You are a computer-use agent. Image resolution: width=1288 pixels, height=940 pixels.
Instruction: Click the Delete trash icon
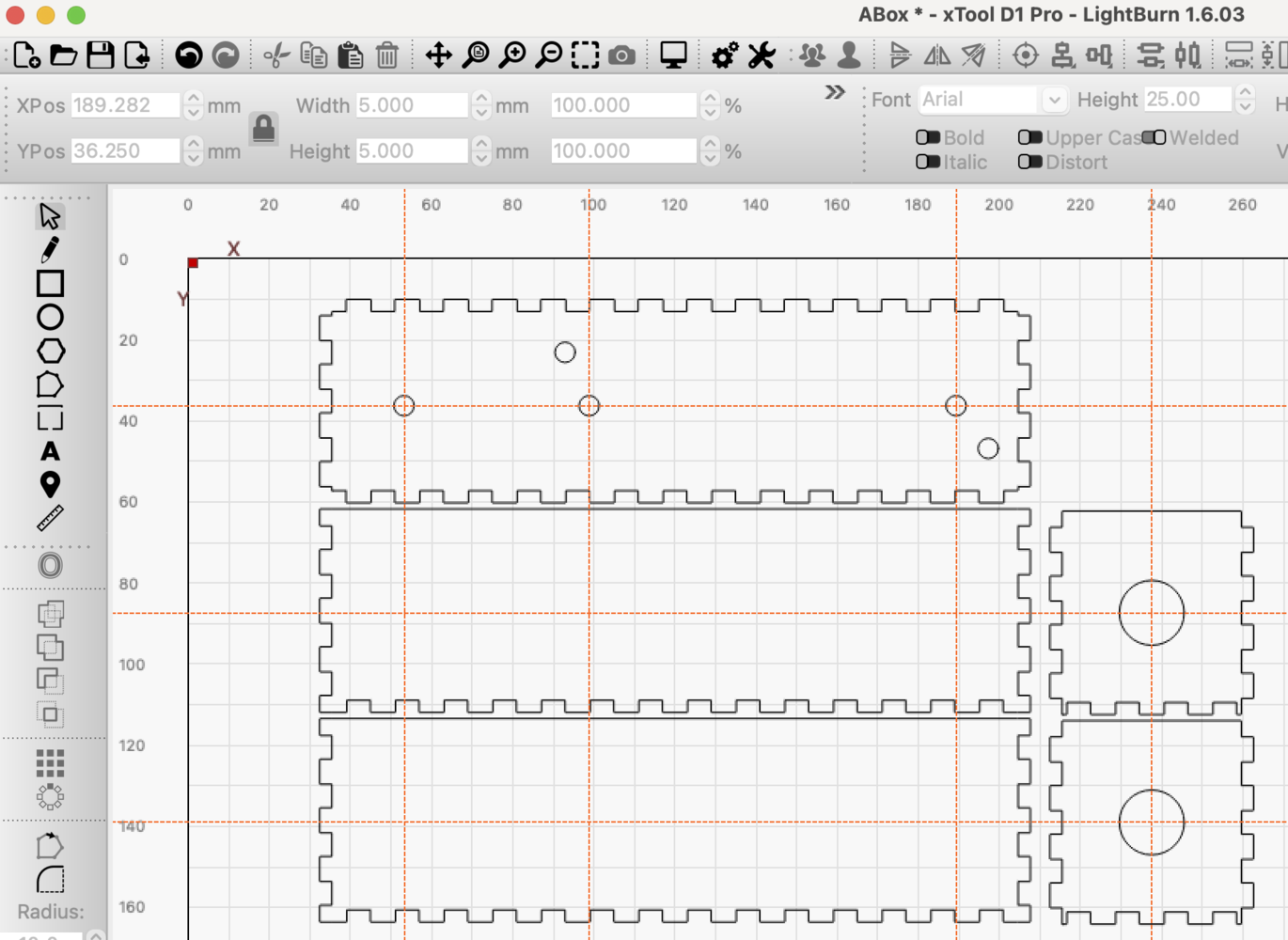(387, 55)
